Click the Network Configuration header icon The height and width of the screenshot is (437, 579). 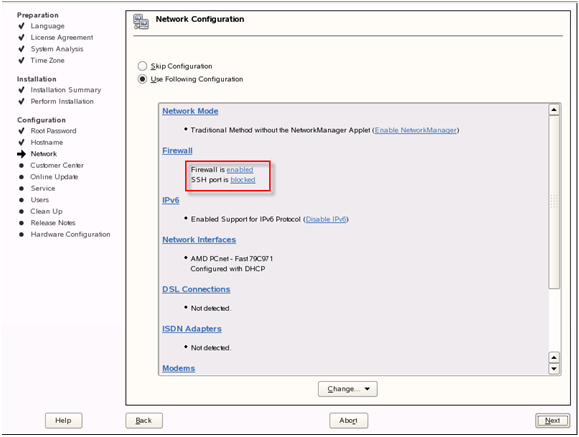click(141, 22)
